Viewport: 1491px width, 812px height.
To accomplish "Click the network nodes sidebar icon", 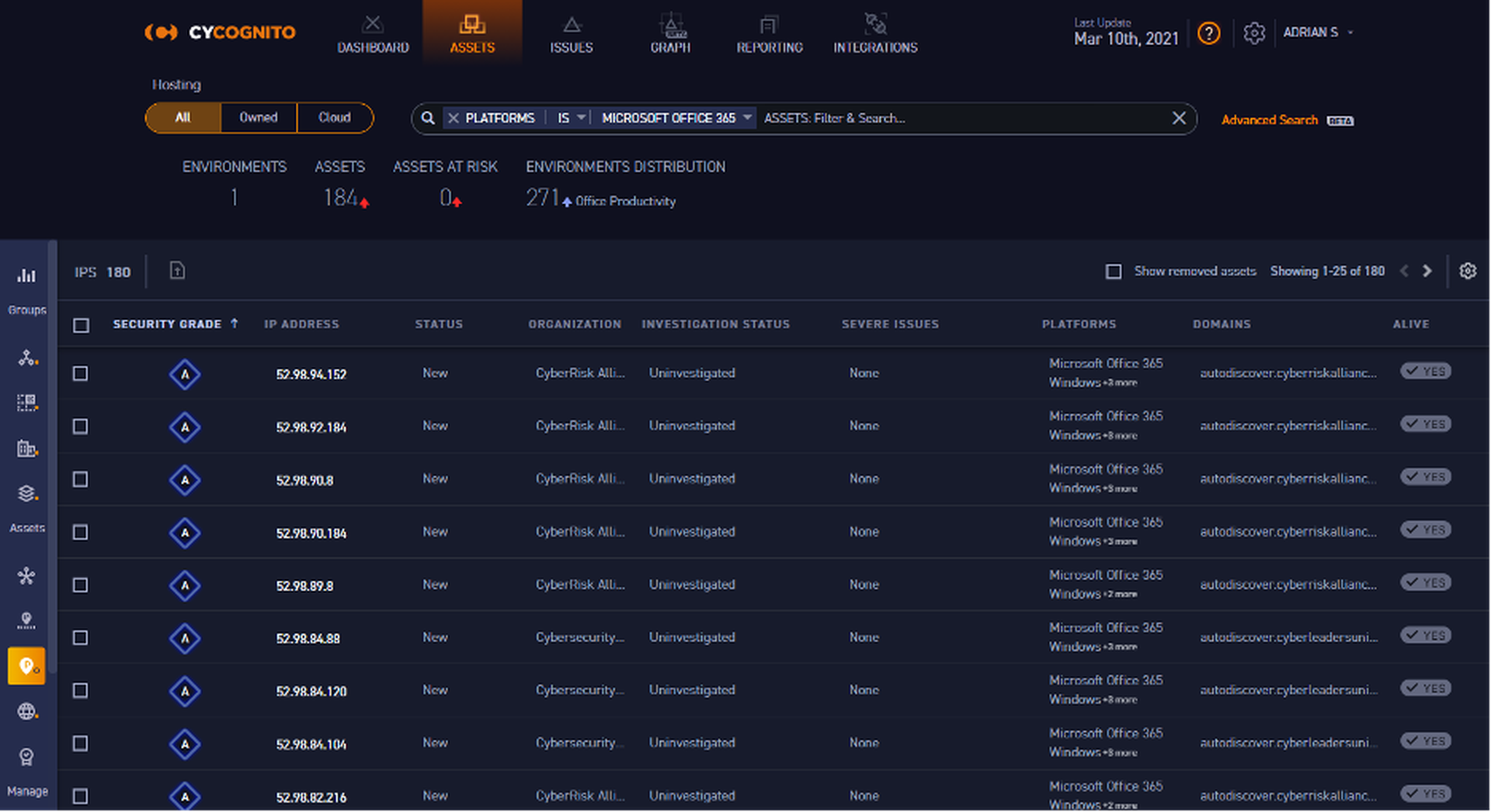I will tap(27, 358).
